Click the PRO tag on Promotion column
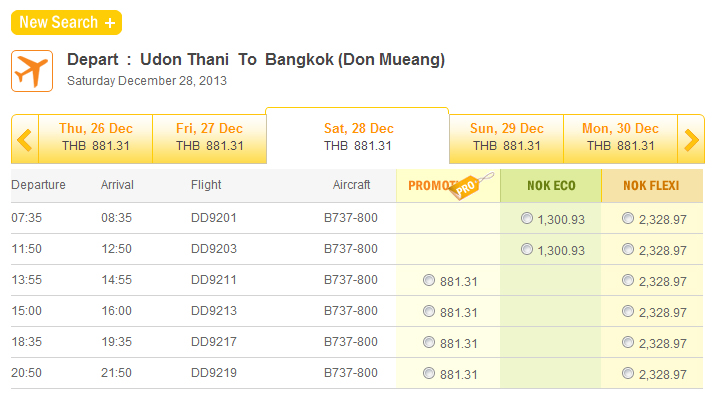The image size is (721, 404). pyautogui.click(x=476, y=186)
